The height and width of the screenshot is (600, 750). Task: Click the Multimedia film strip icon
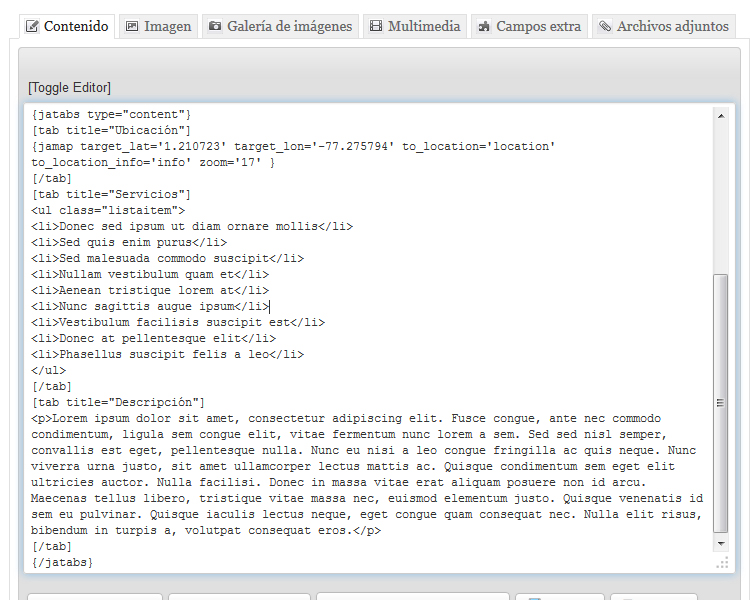coord(376,26)
